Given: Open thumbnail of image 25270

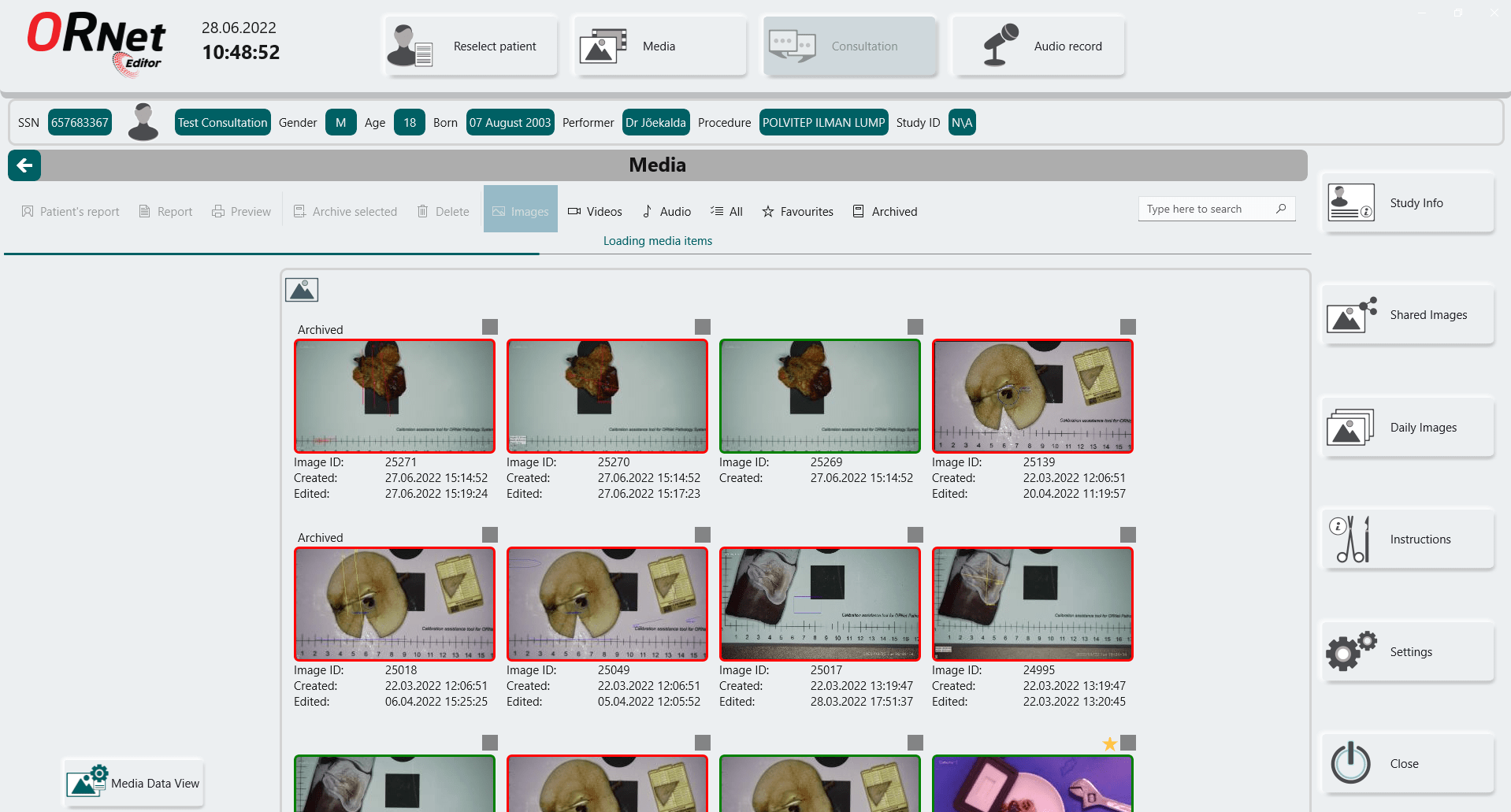Looking at the screenshot, I should tap(607, 396).
